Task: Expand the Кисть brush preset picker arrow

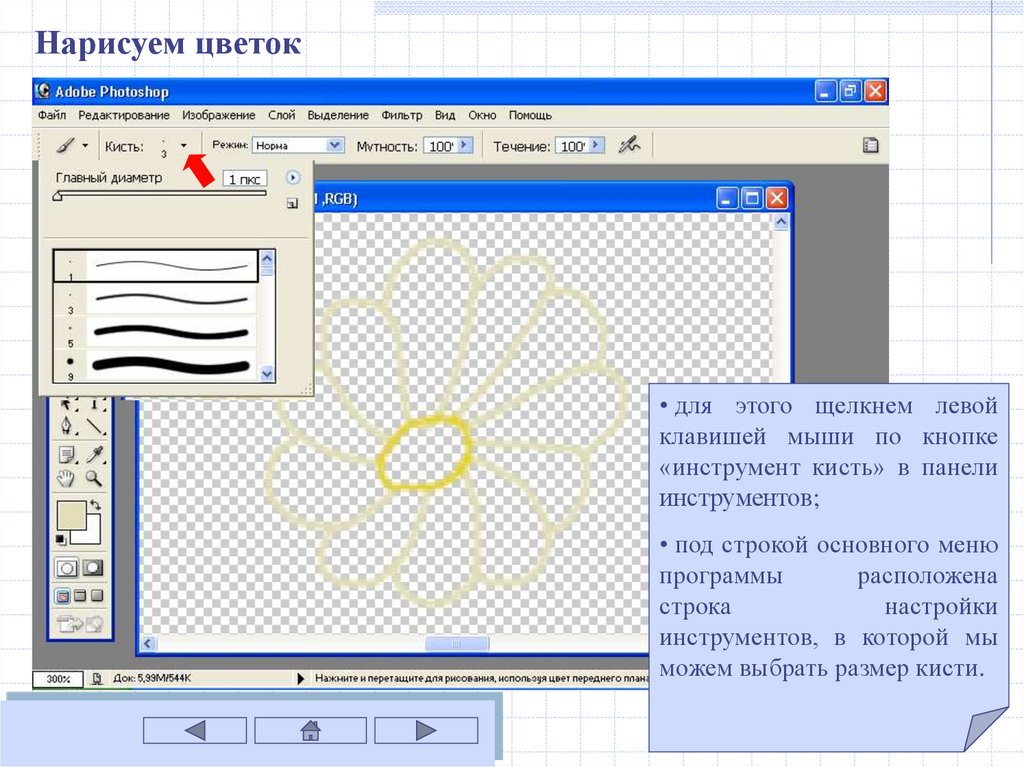Action: (x=184, y=145)
